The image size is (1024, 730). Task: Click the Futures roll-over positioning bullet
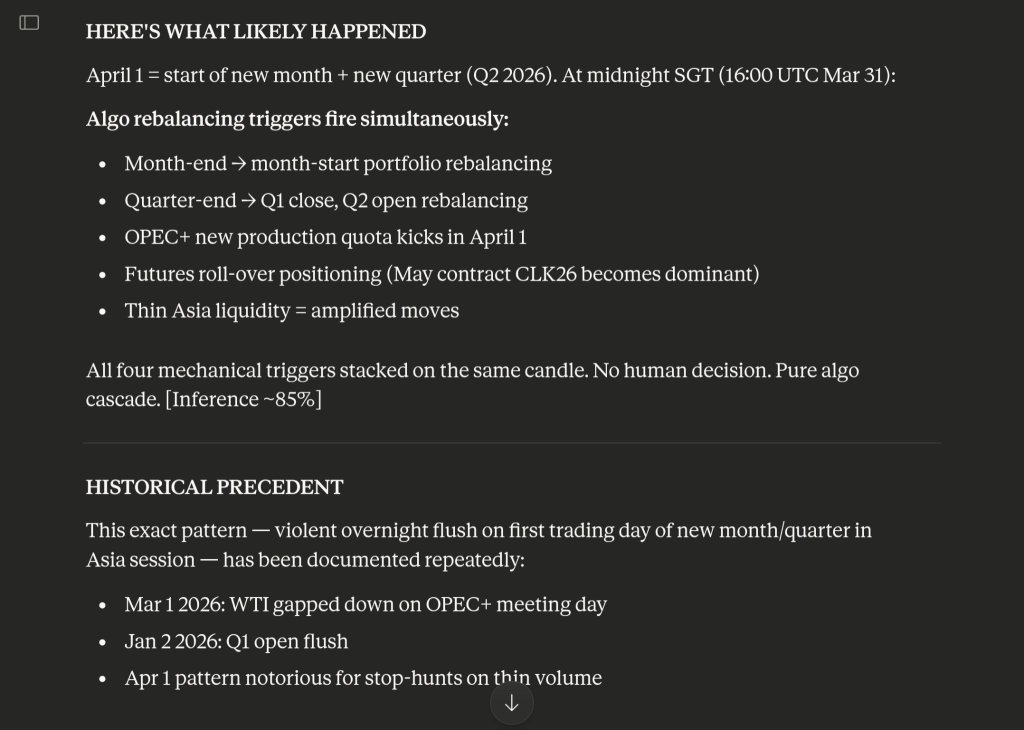pyautogui.click(x=441, y=274)
